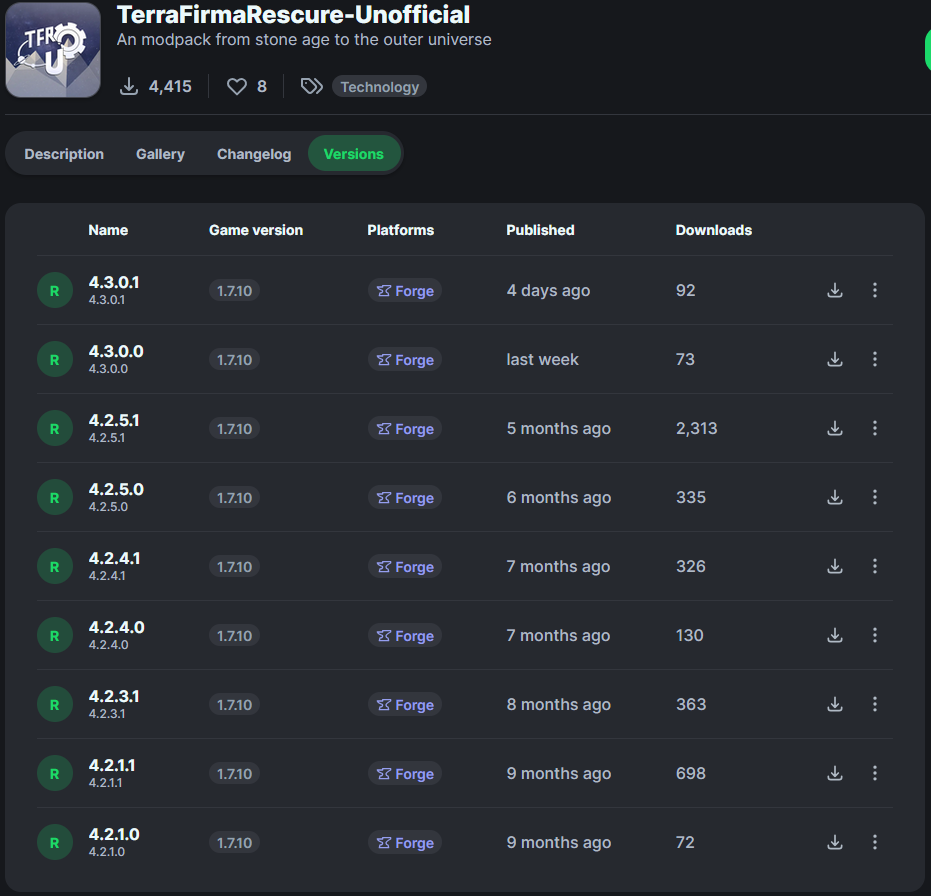Viewport: 931px width, 896px height.
Task: Click 1.7.10 game version tag for 4.2.4.1
Action: click(234, 566)
